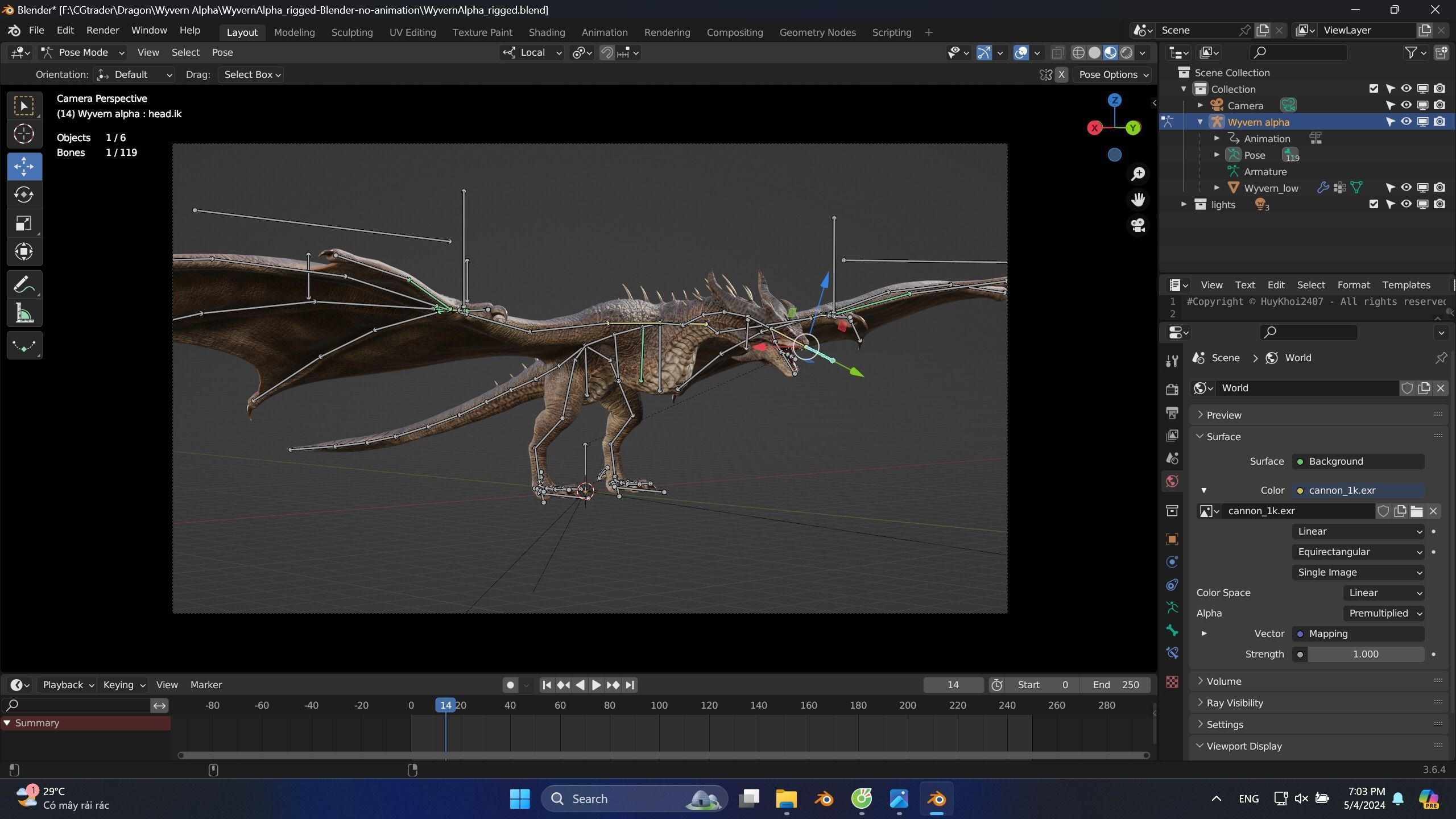
Task: Click the viewport pan hand icon
Action: [x=1138, y=200]
